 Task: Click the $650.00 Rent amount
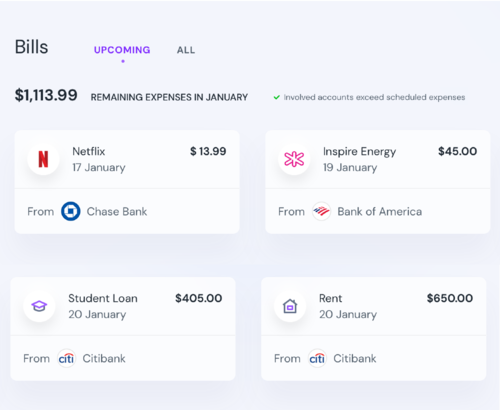[x=450, y=298]
